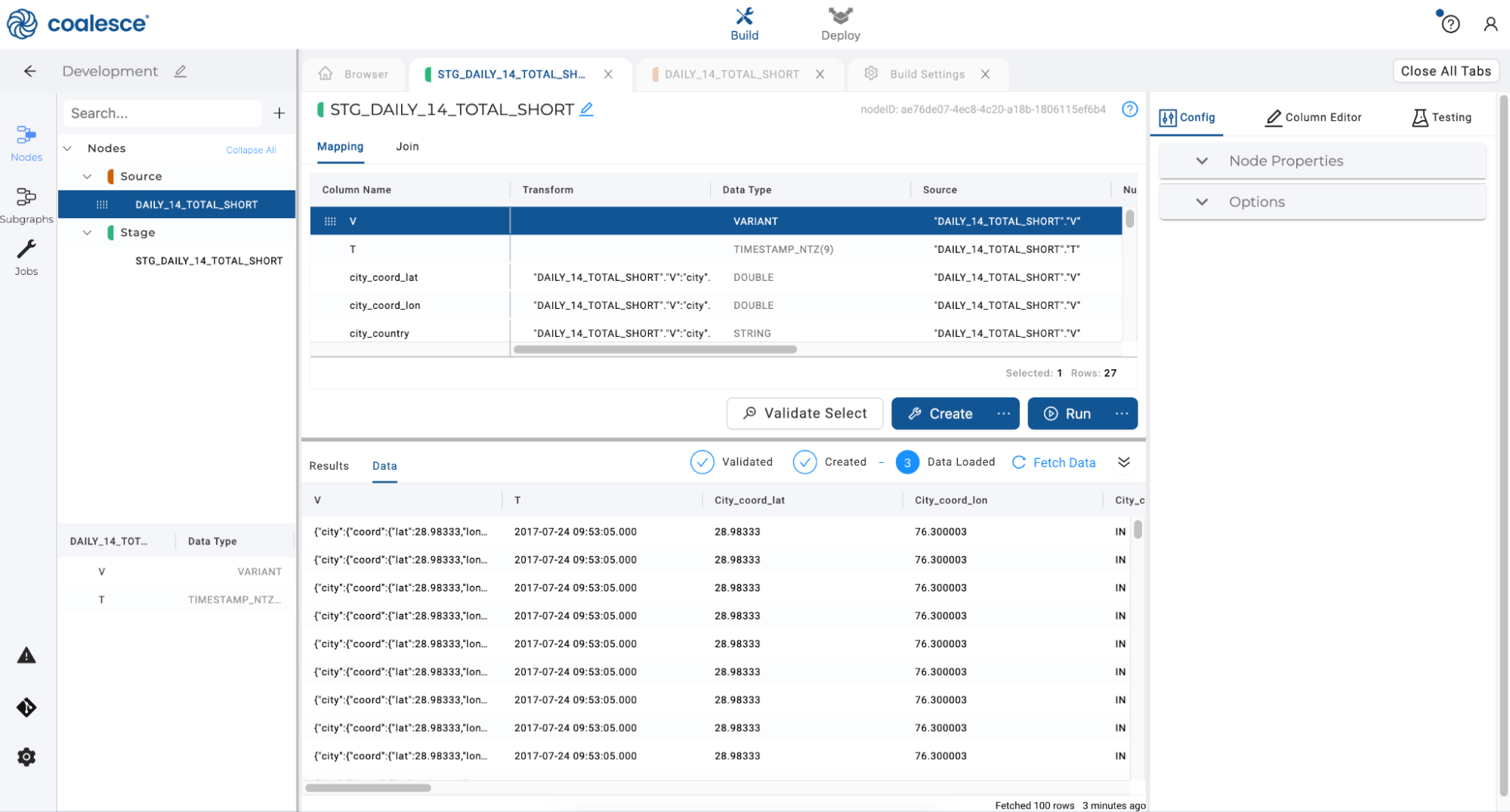
Task: Open Run button more options menu
Action: (1121, 414)
